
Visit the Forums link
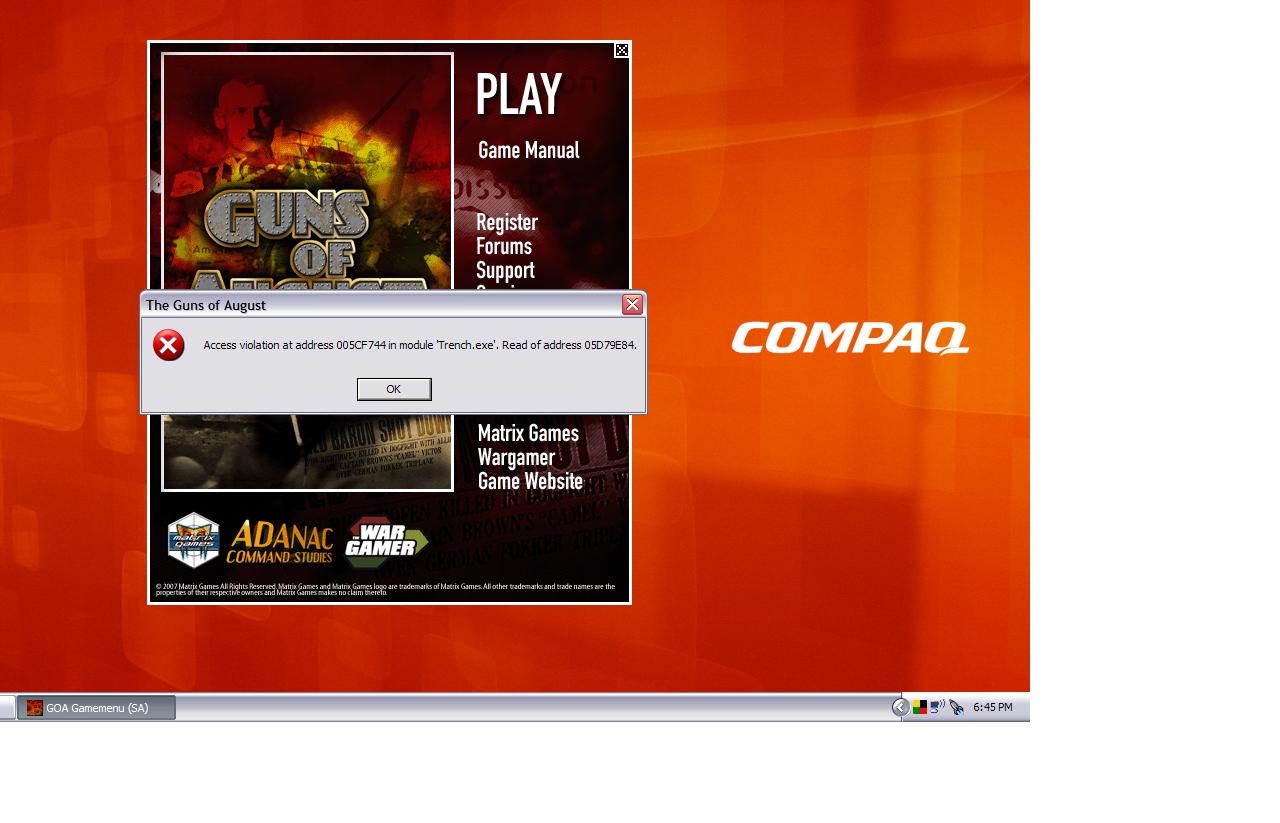click(x=504, y=246)
